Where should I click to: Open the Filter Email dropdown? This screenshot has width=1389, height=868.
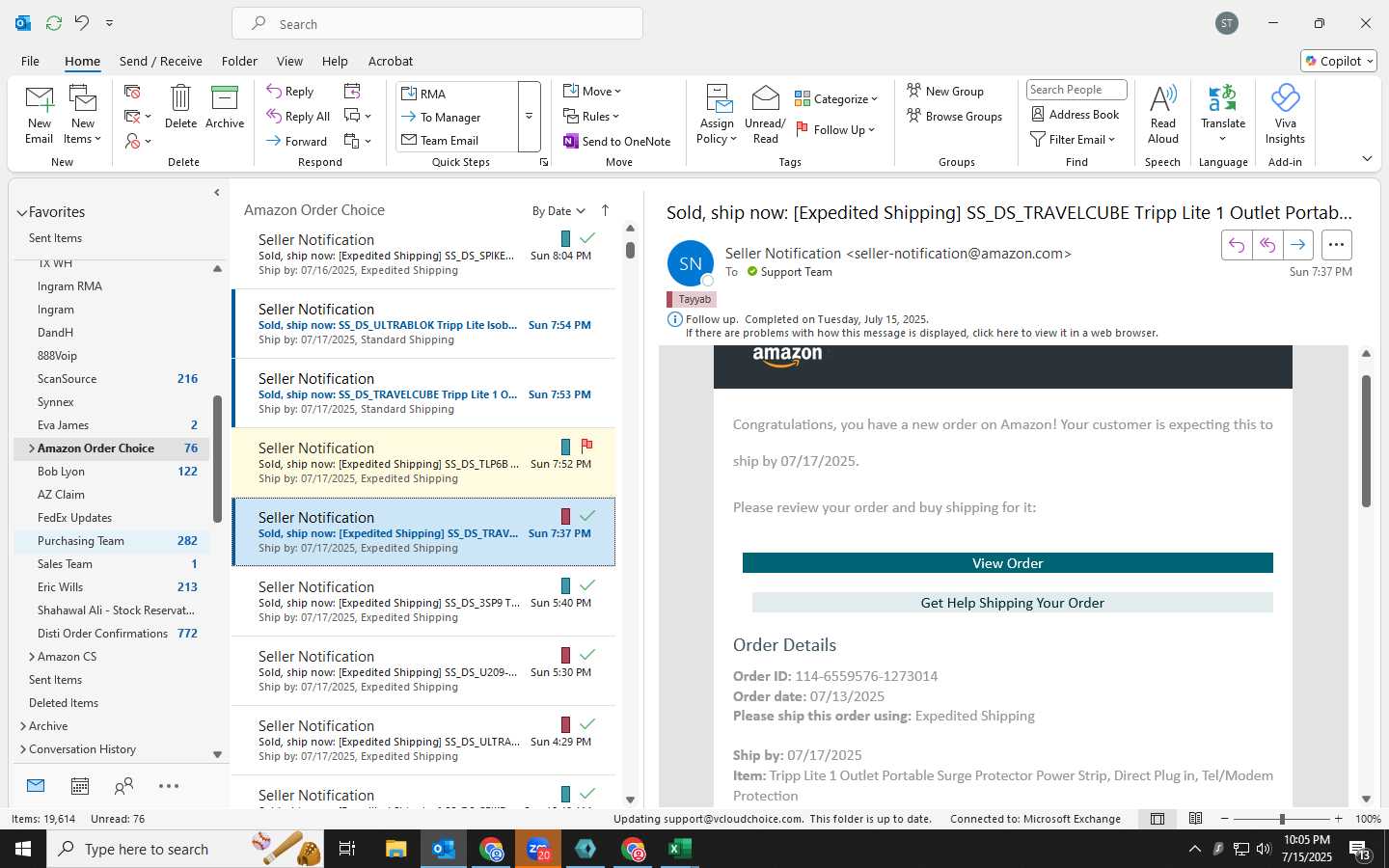1073,139
